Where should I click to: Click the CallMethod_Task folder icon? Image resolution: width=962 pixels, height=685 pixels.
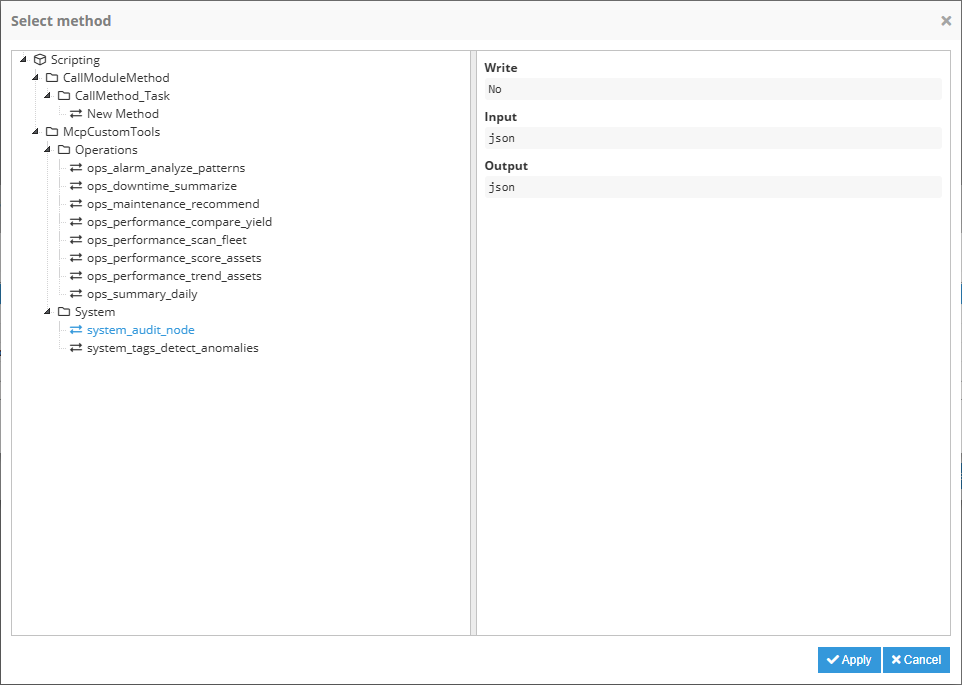[x=64, y=96]
